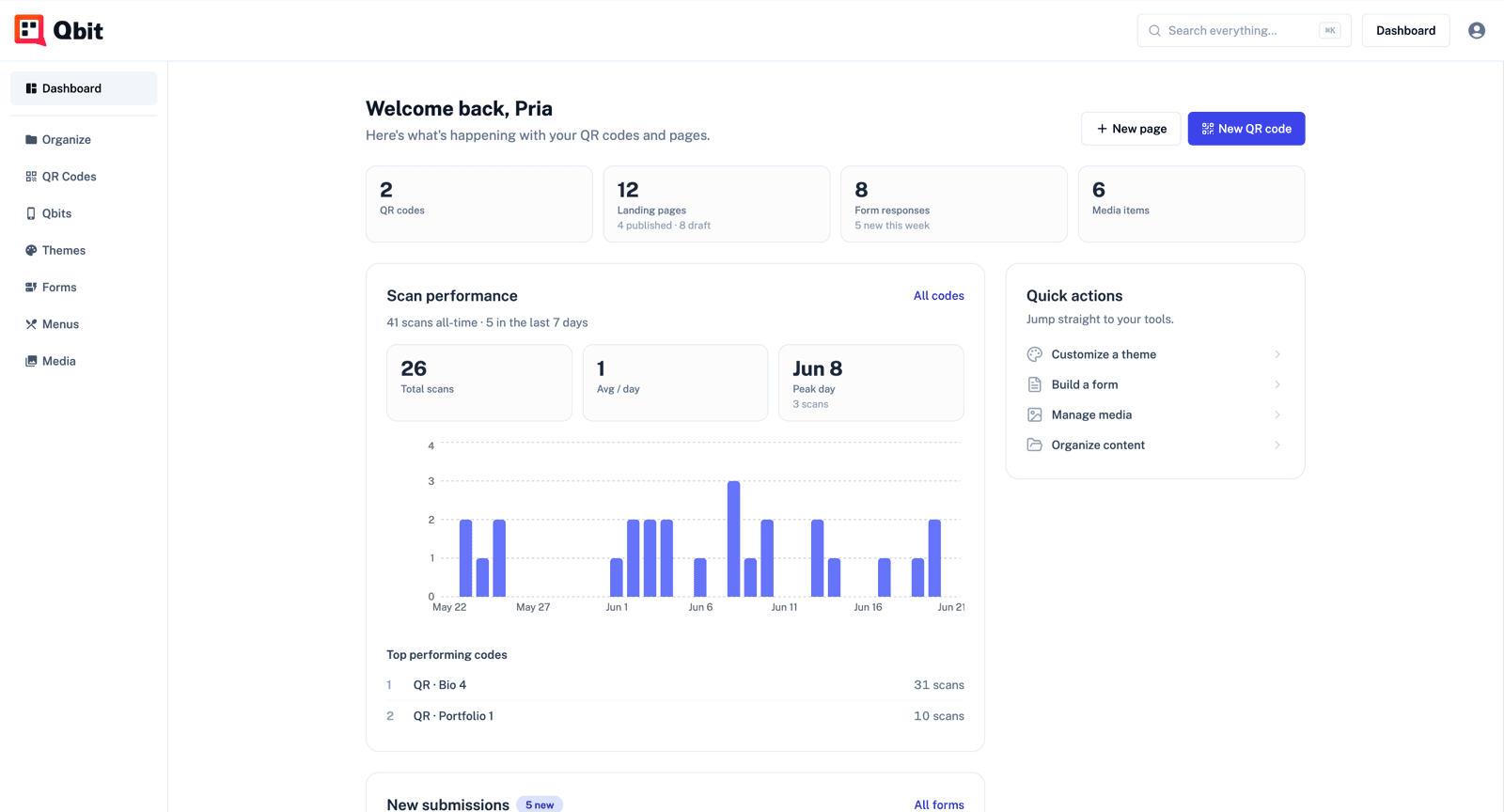Screen dimensions: 1504x812
Task: Click the search magnifier icon
Action: coord(1154,31)
